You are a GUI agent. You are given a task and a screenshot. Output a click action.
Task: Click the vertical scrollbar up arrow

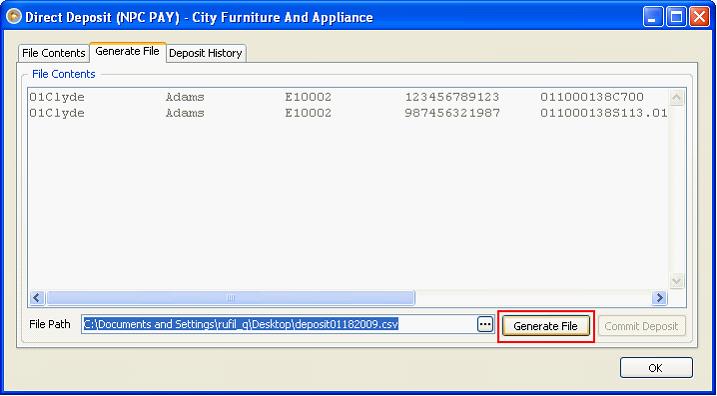pyautogui.click(x=676, y=97)
